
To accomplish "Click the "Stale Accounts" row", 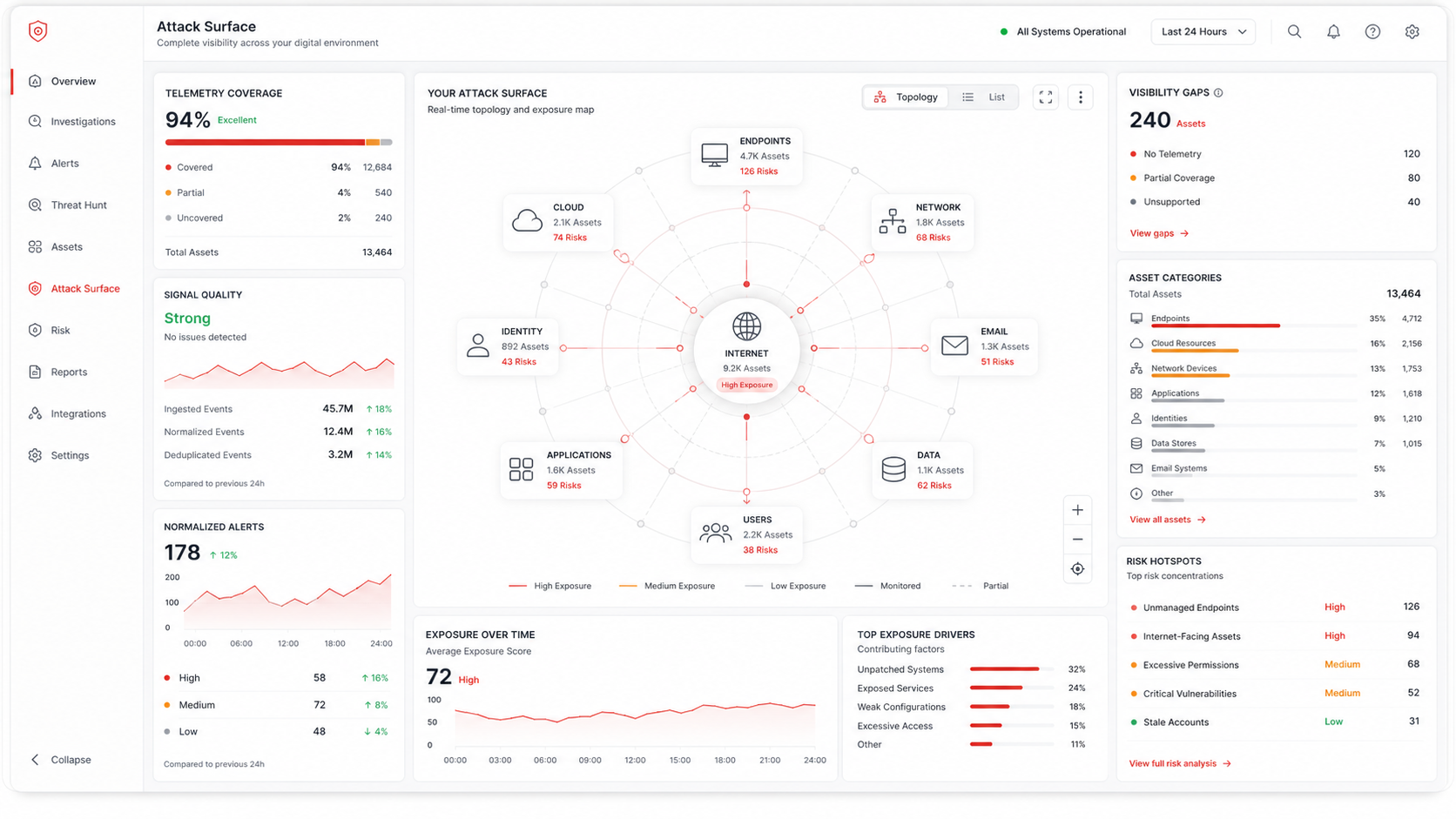I will pos(1275,722).
